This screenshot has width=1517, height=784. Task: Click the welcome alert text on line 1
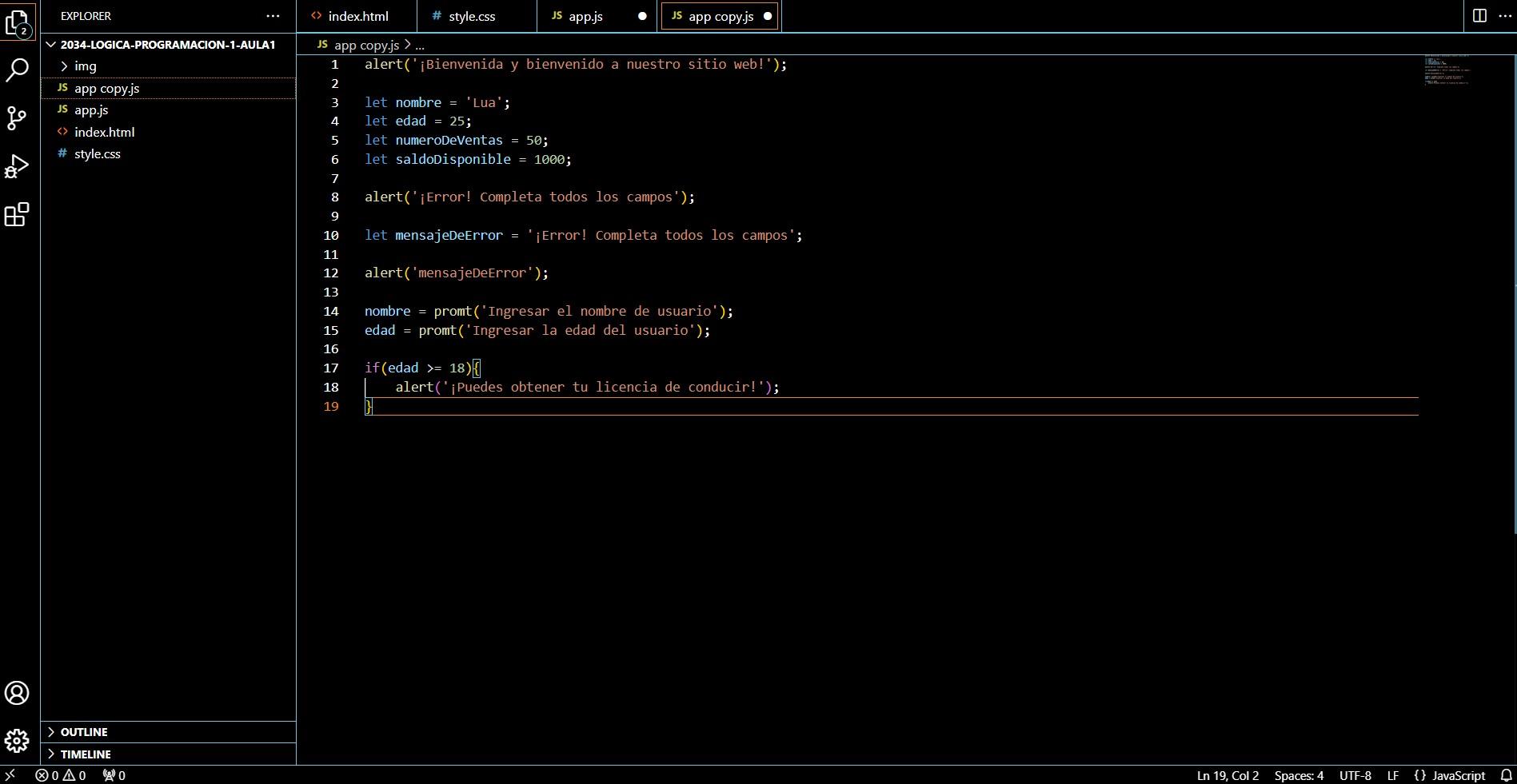(x=592, y=64)
